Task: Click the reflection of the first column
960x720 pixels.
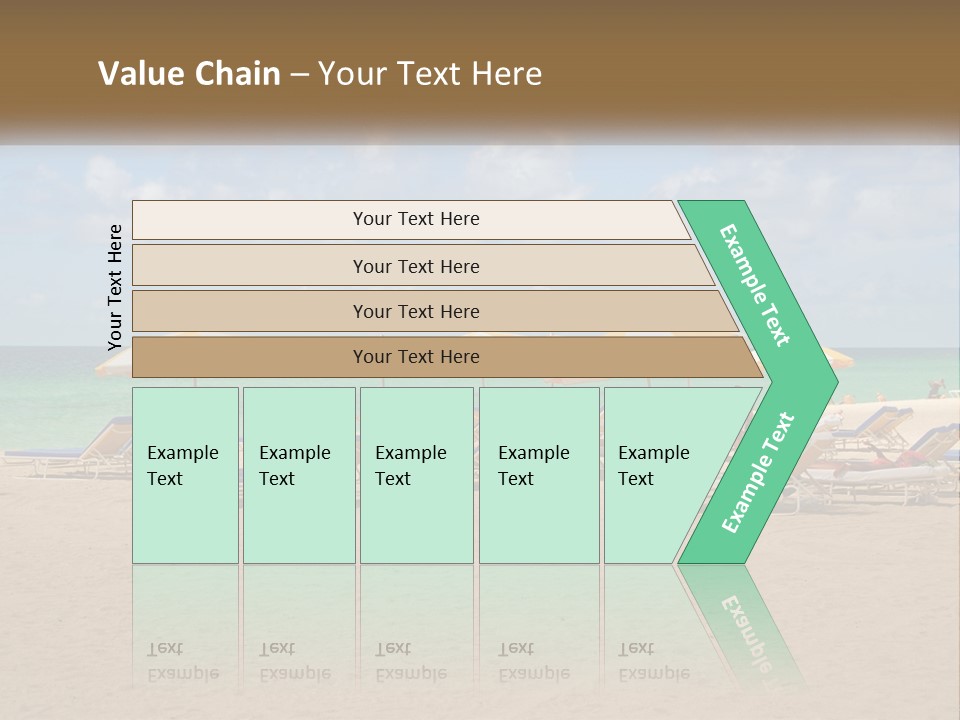Action: (x=186, y=624)
